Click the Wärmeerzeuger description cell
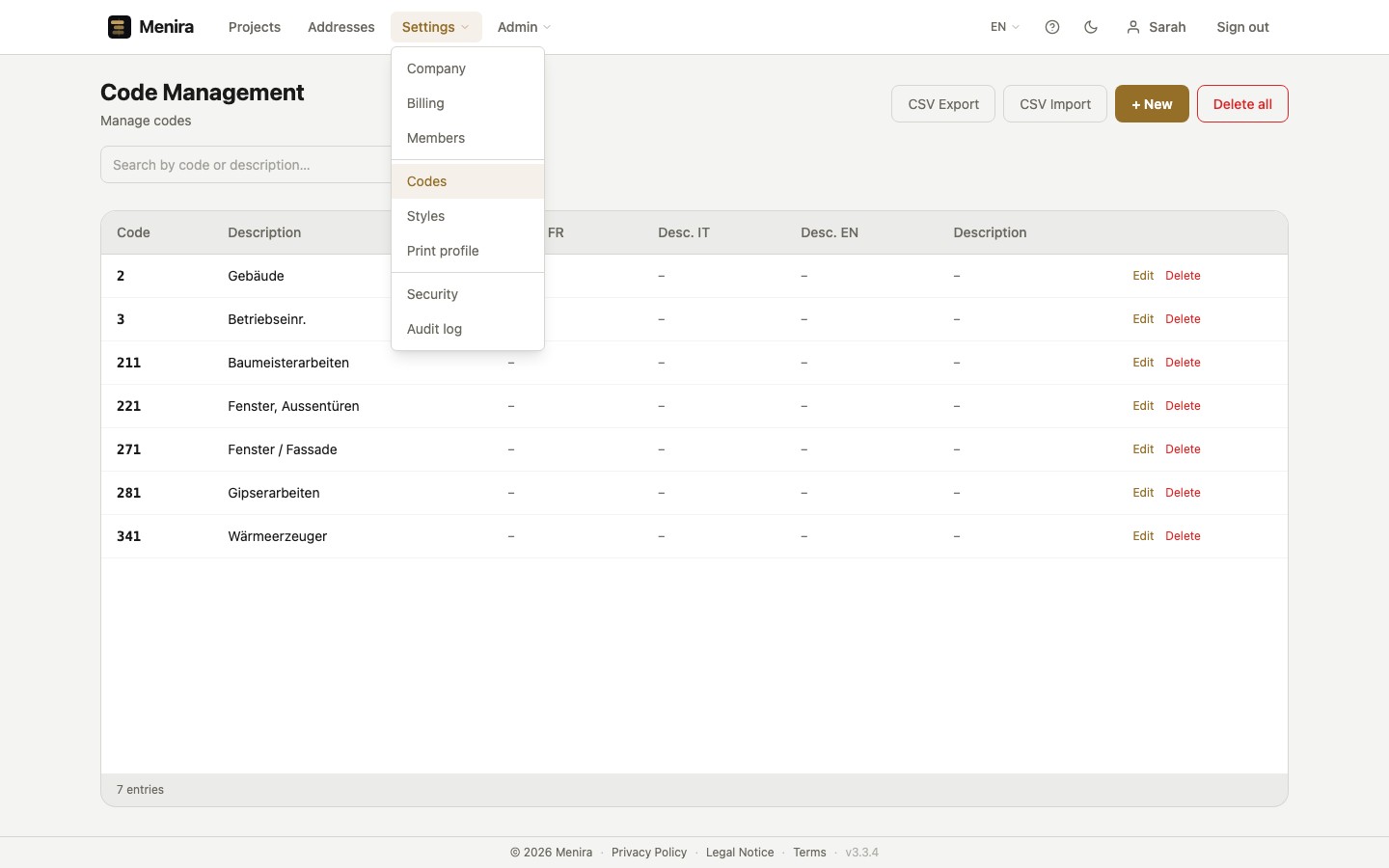This screenshot has width=1389, height=868. tap(278, 536)
